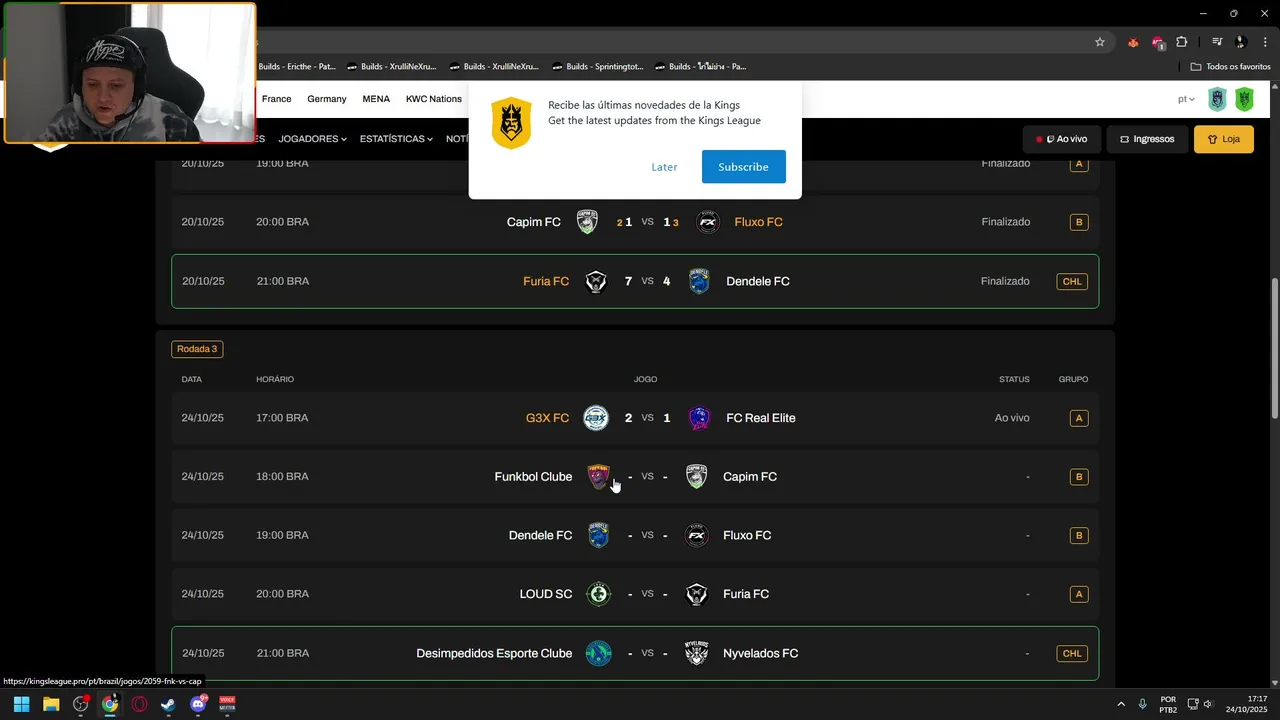Open first Builds - XrulliNeXru bookmark
The image size is (1280, 720).
(391, 67)
